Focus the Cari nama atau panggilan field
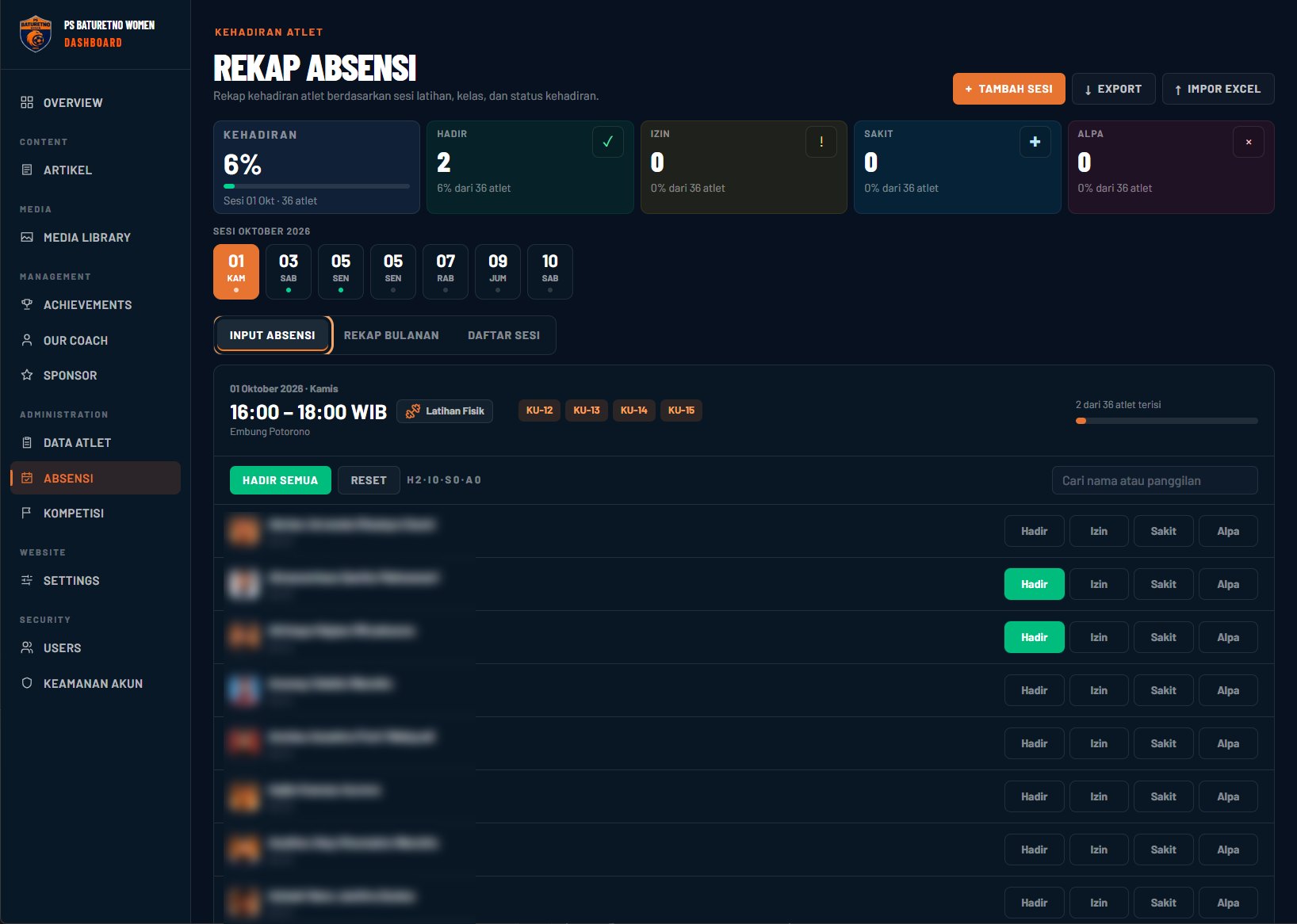The image size is (1297, 924). pyautogui.click(x=1155, y=480)
